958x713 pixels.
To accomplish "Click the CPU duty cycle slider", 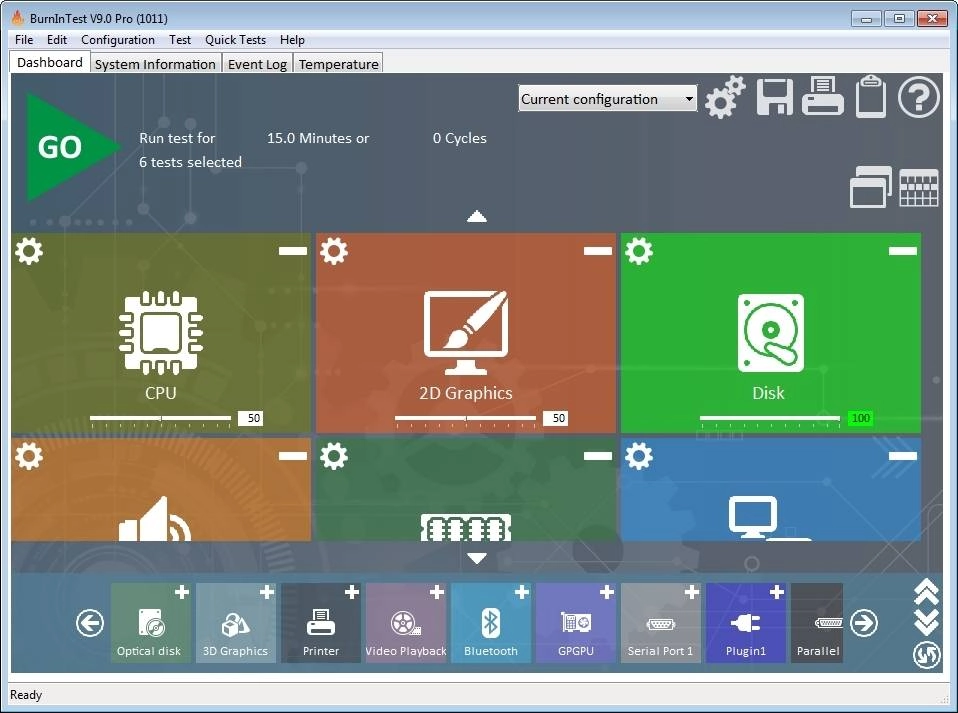I will (x=161, y=419).
